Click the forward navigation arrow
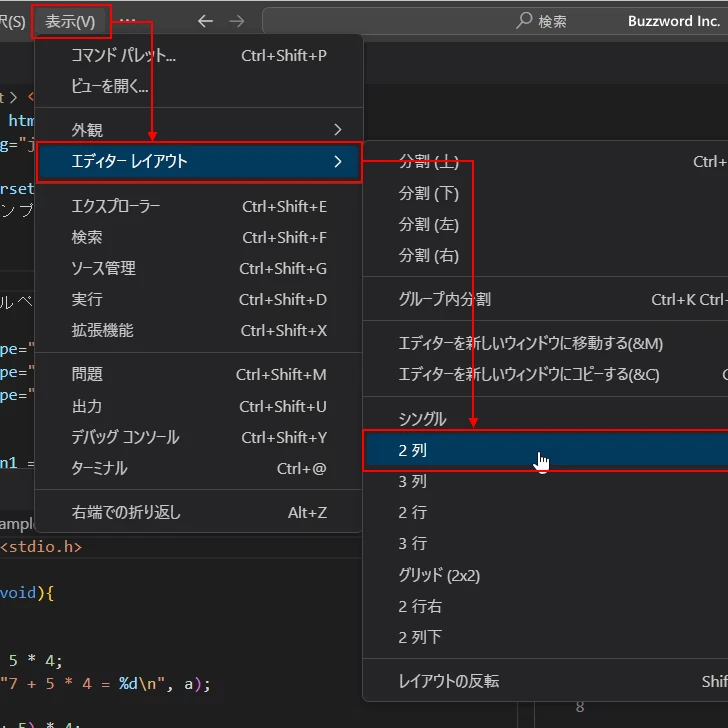Screen dimensions: 728x728 [236, 21]
